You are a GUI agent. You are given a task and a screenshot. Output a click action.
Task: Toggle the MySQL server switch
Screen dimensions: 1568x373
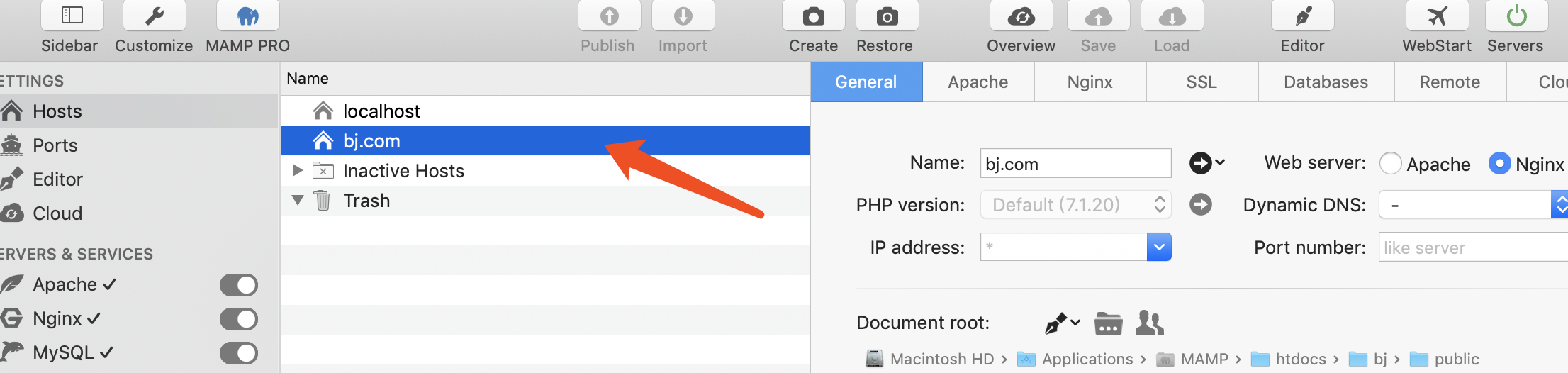pyautogui.click(x=239, y=353)
